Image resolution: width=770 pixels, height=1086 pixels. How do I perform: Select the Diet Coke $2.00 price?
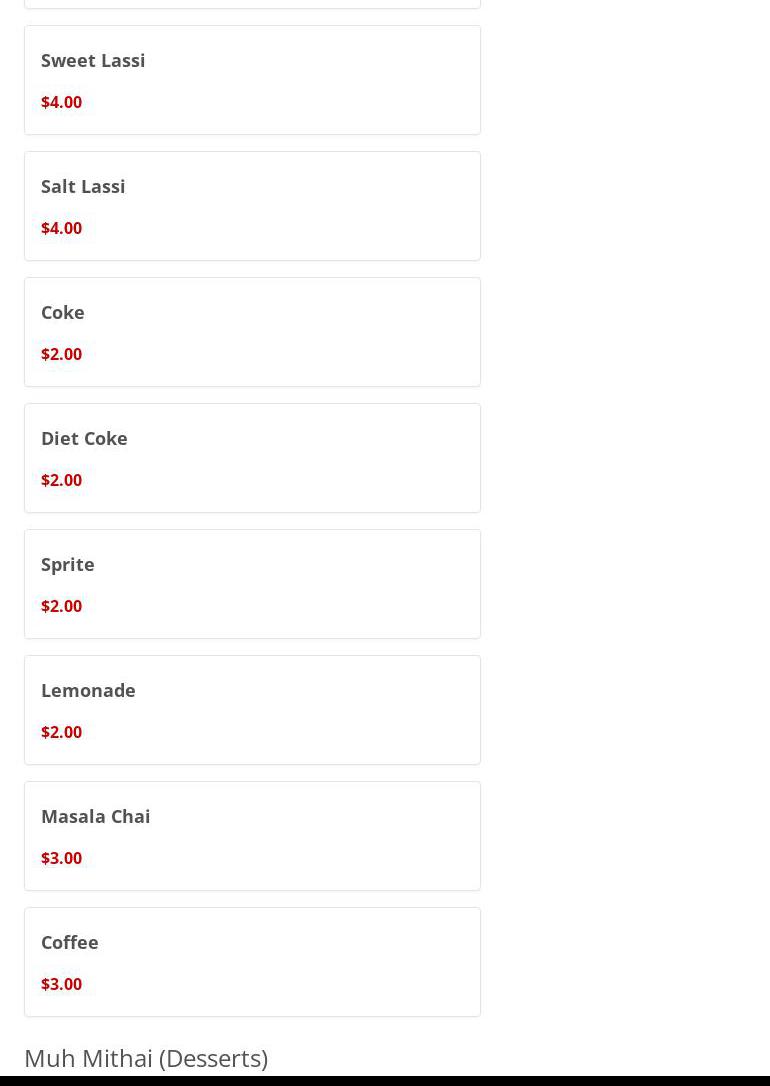tap(62, 480)
